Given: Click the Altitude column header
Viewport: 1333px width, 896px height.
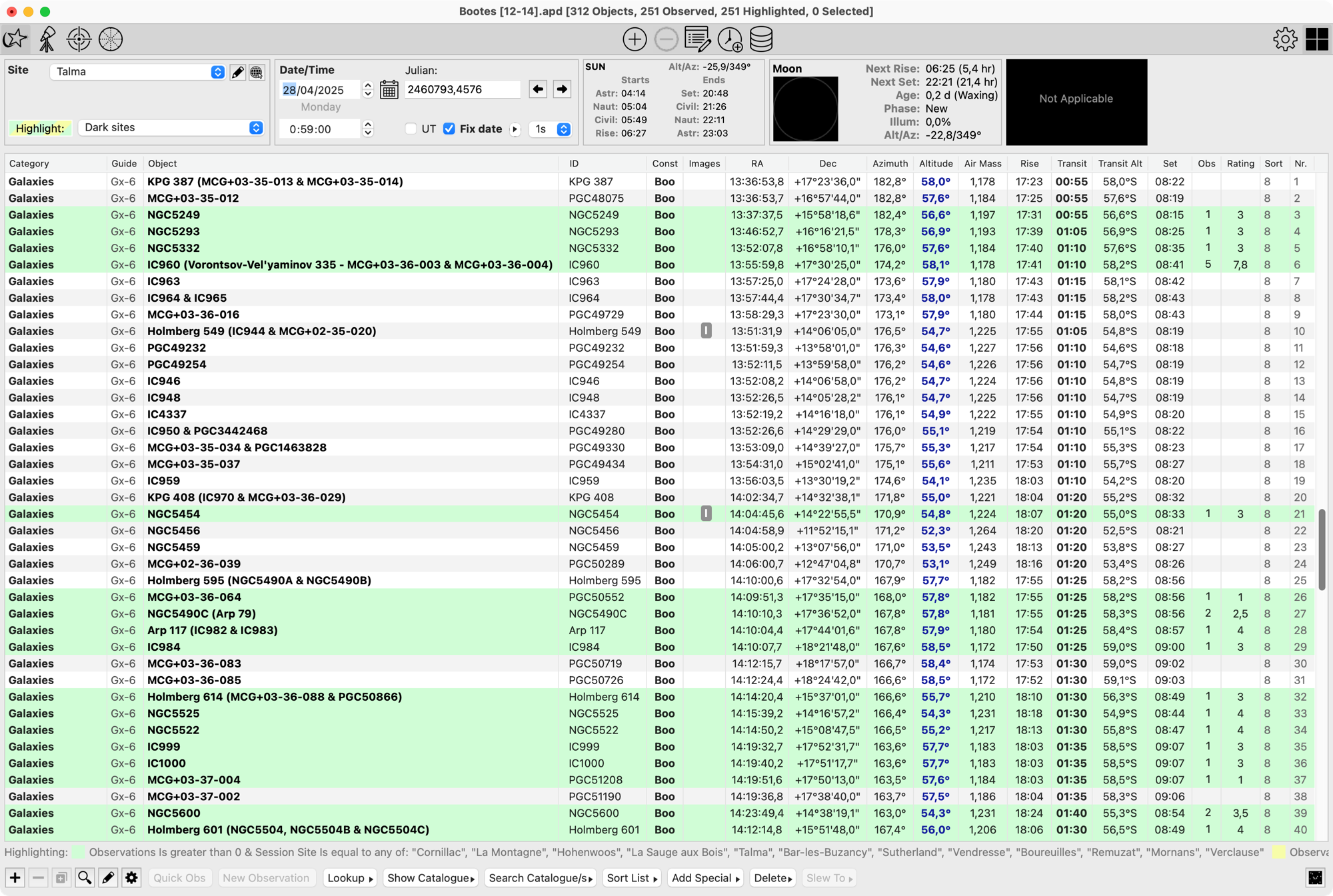Looking at the screenshot, I should tap(935, 163).
